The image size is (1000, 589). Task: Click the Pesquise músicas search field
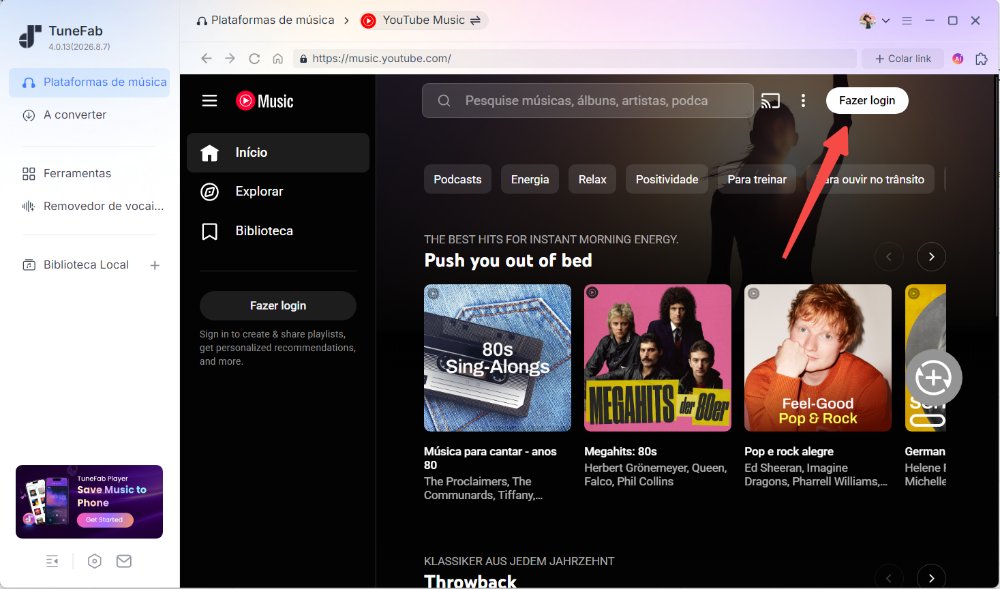(x=587, y=101)
